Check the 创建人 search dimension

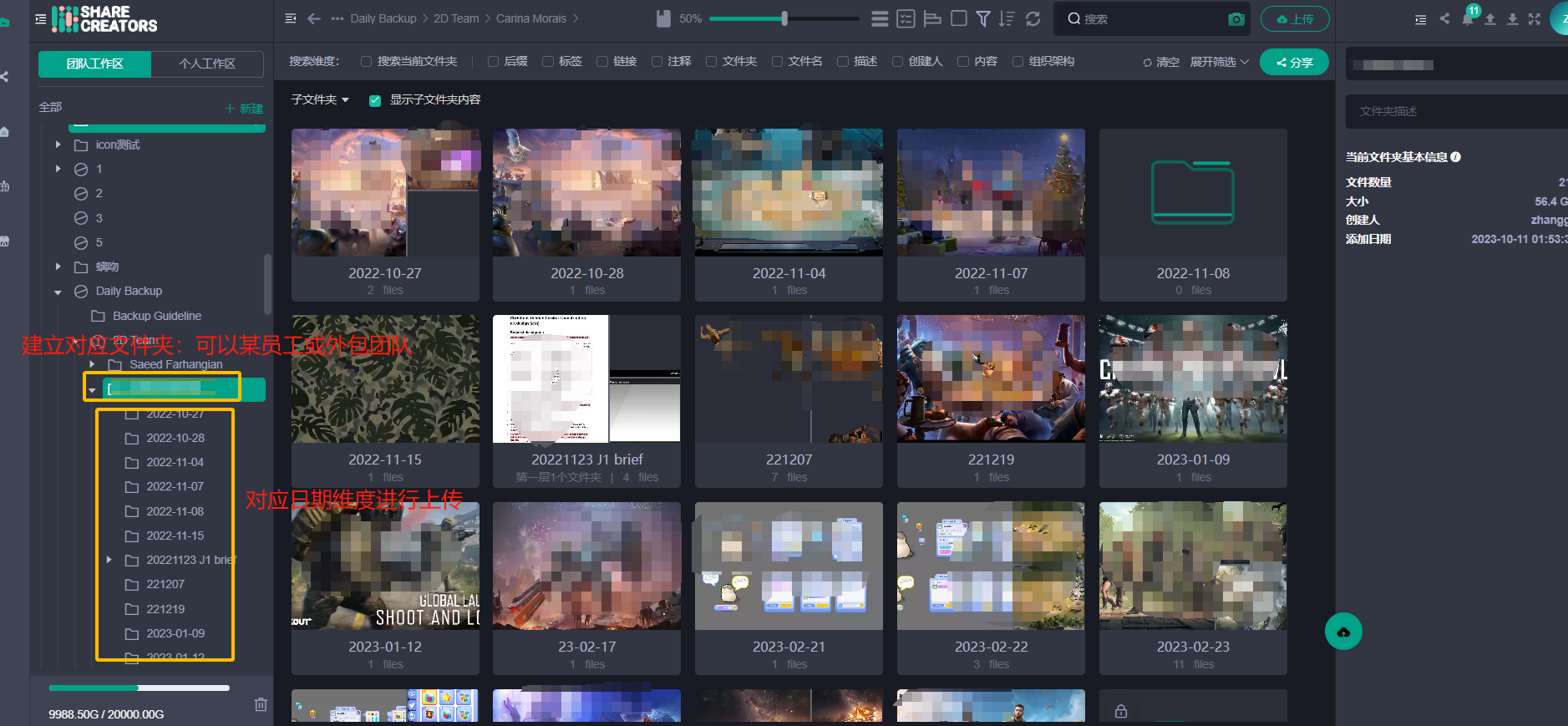(x=897, y=61)
